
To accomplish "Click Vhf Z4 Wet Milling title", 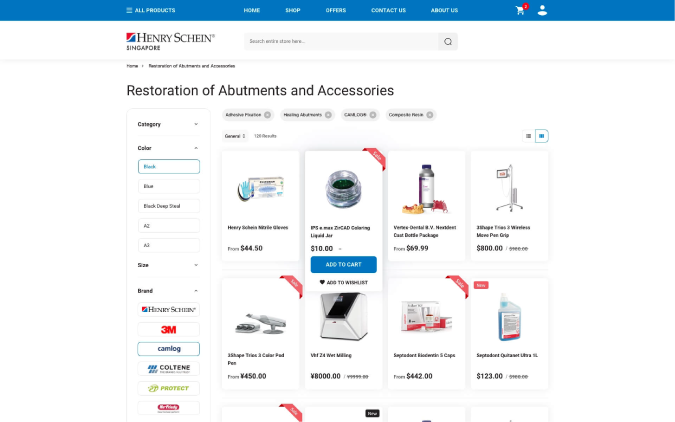I will tap(331, 355).
